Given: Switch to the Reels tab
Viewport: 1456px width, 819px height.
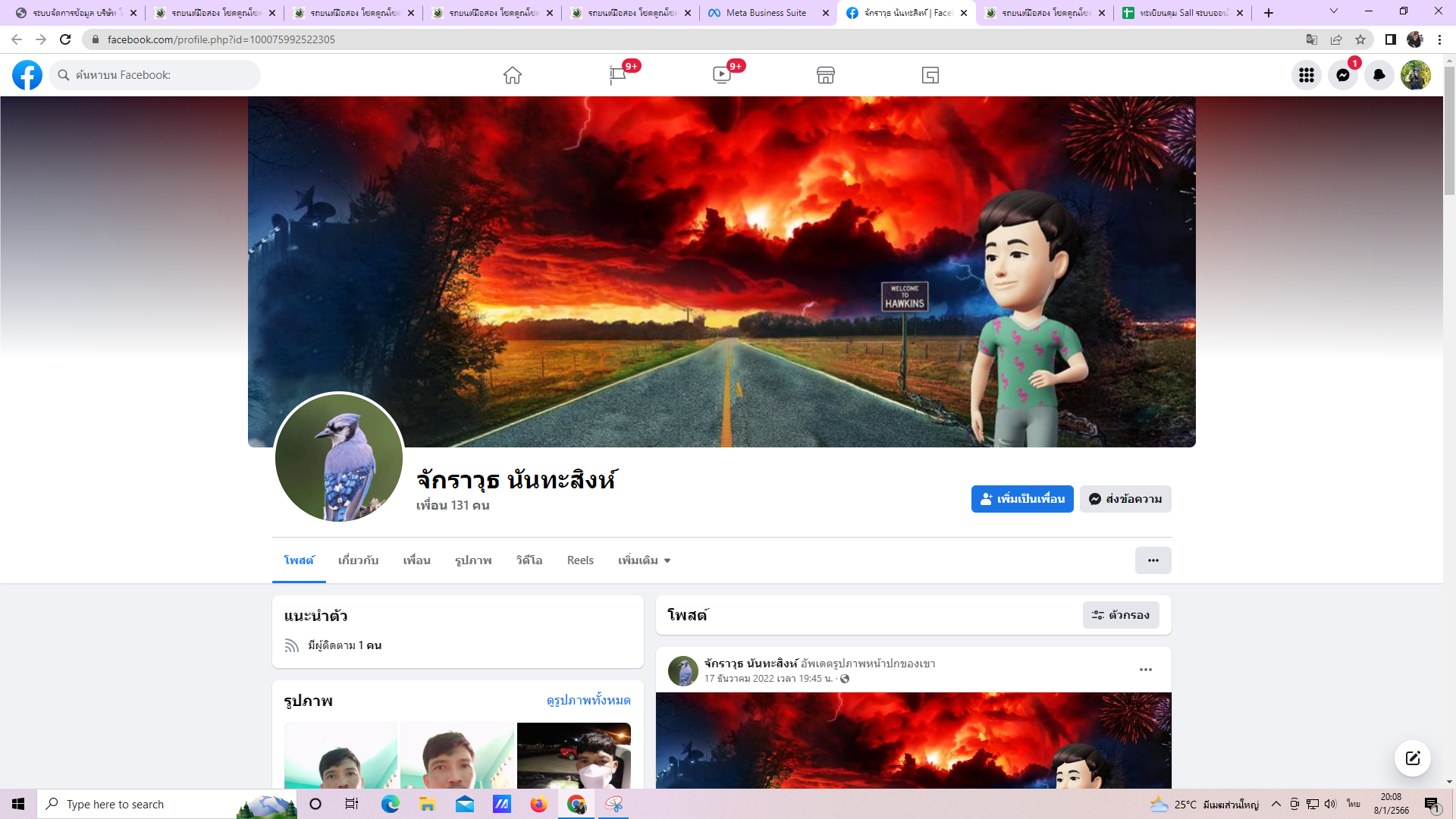Looking at the screenshot, I should [580, 560].
